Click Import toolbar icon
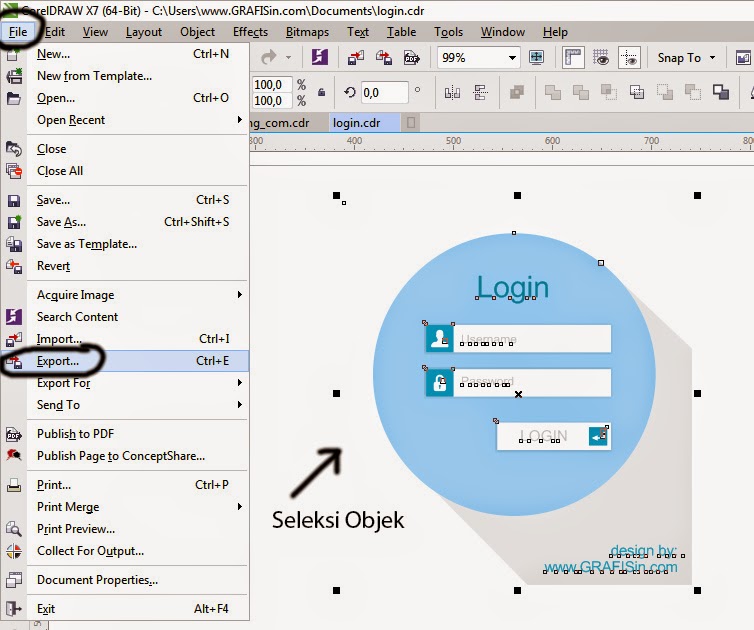Viewport: 754px width, 630px height. [x=356, y=58]
